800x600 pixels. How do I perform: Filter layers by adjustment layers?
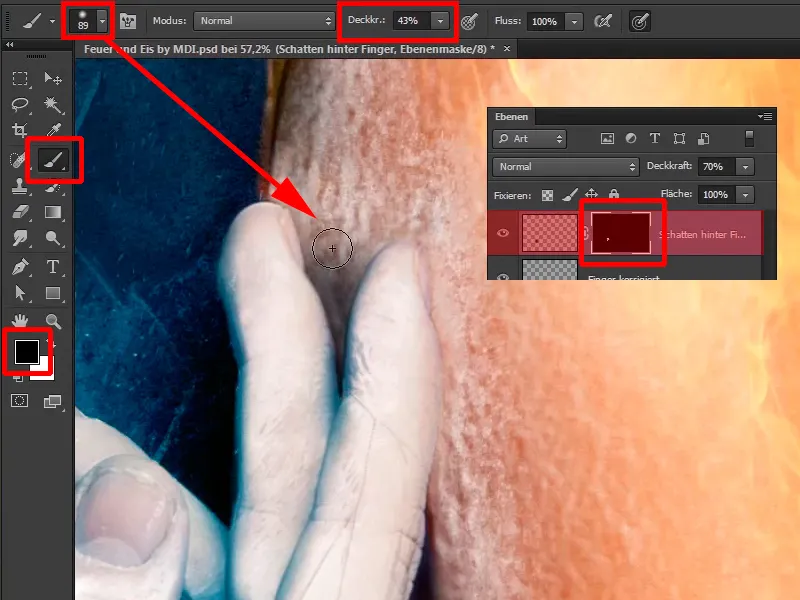(x=631, y=138)
